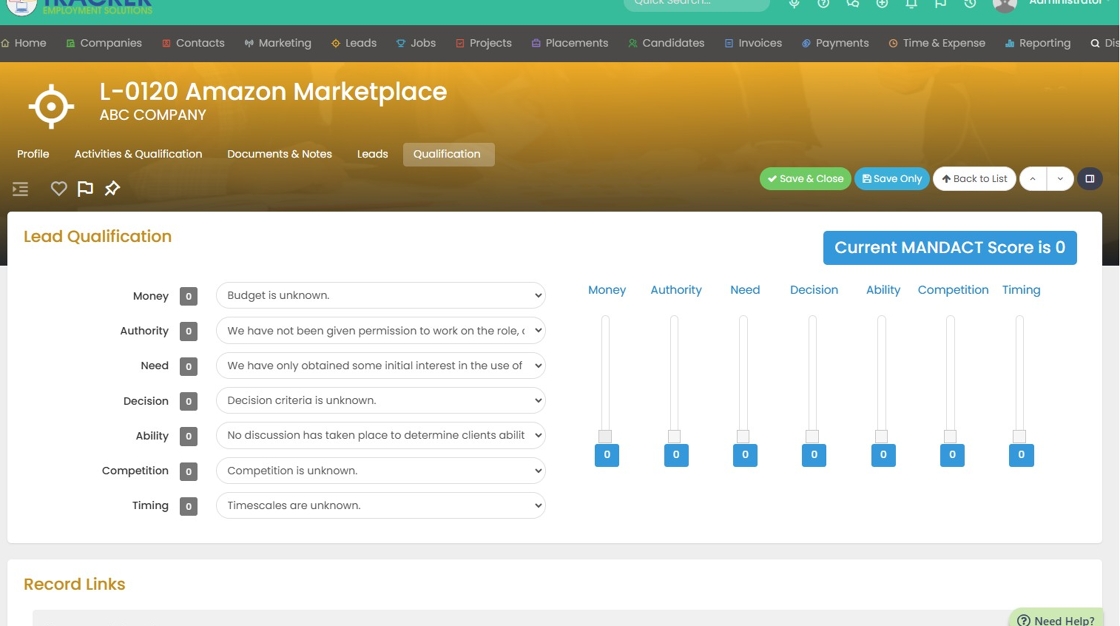This screenshot has height=626, width=1120.
Task: Open the Administrator user menu
Action: (x=1064, y=3)
